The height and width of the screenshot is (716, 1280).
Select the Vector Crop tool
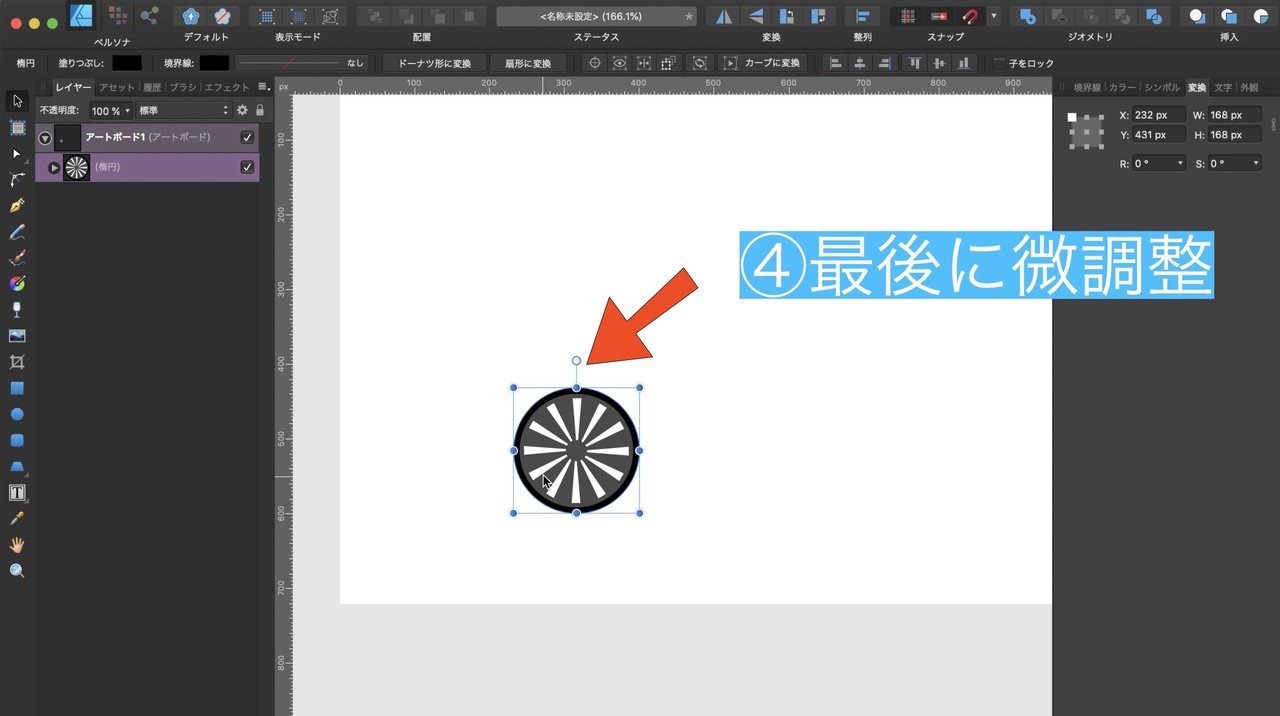click(17, 362)
